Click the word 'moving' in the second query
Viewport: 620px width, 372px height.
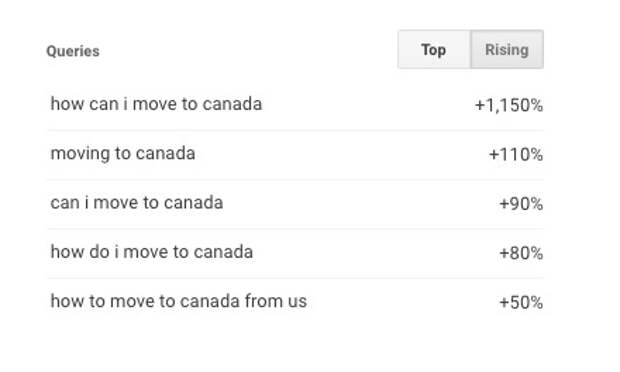click(x=80, y=154)
